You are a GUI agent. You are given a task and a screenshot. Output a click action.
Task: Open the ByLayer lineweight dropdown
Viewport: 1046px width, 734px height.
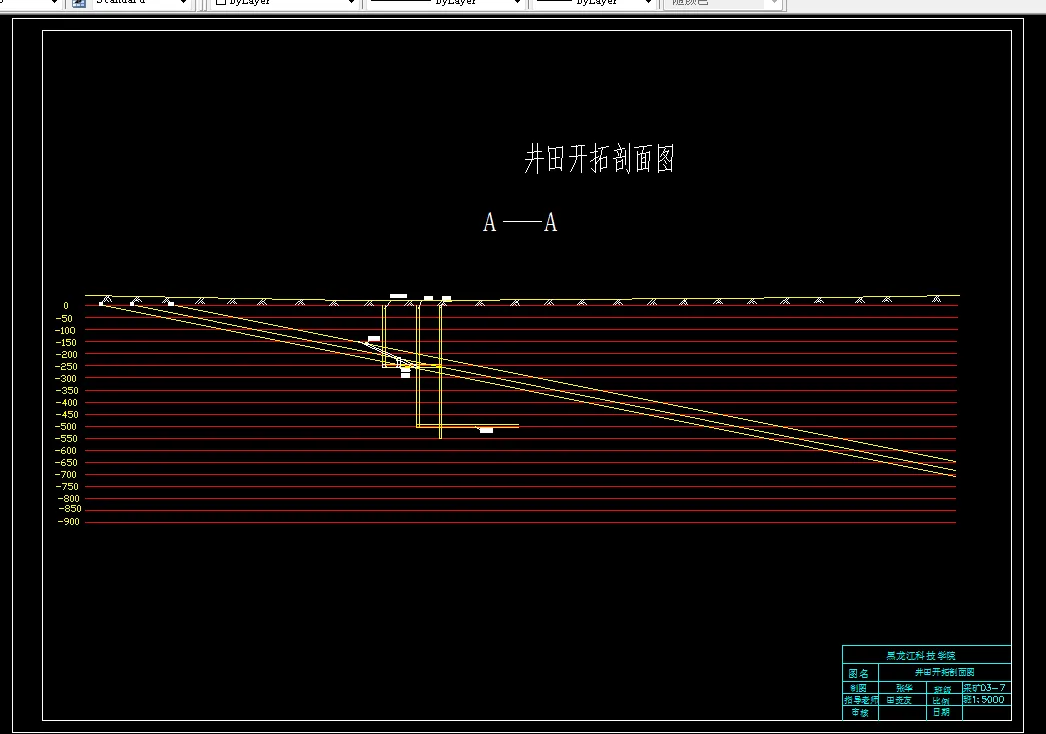click(x=648, y=3)
